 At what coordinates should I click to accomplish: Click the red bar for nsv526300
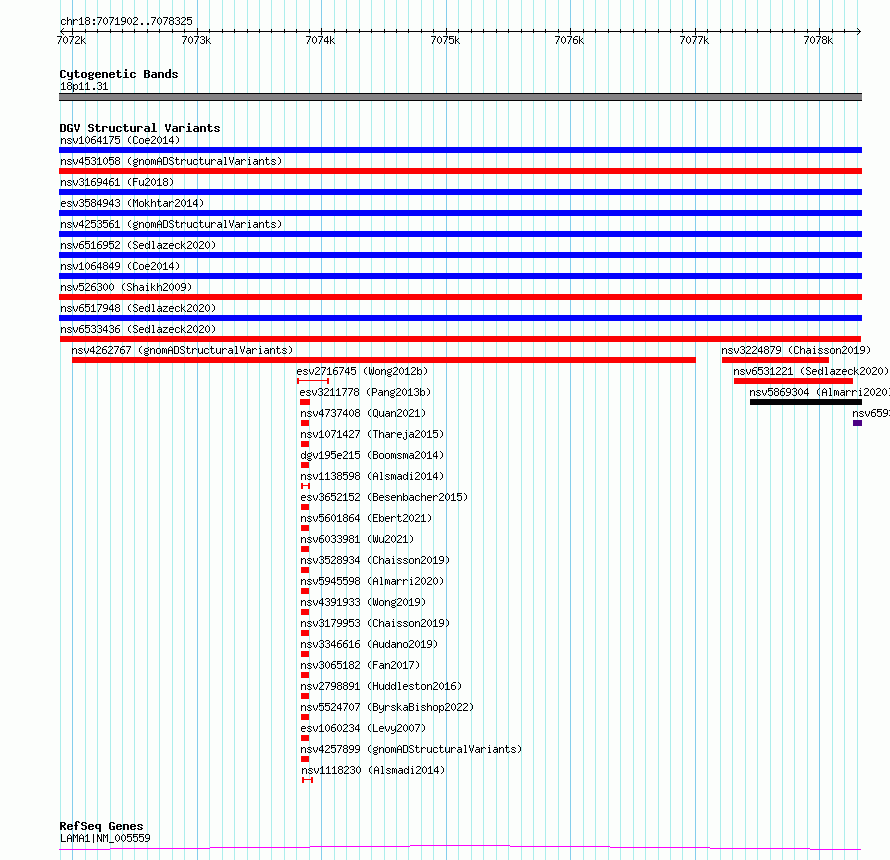(460, 297)
